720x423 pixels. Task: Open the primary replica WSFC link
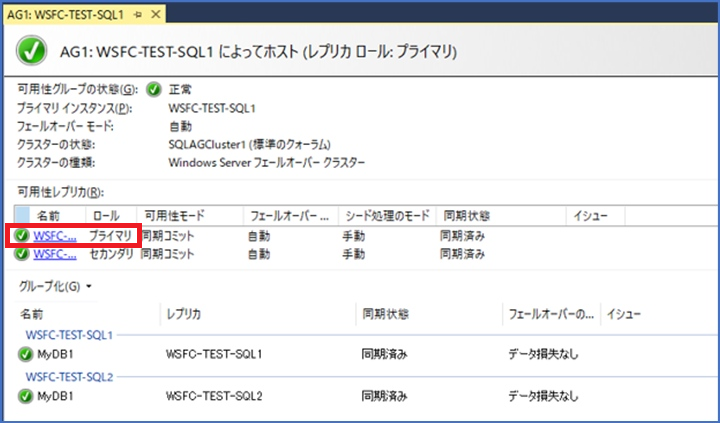pos(55,236)
